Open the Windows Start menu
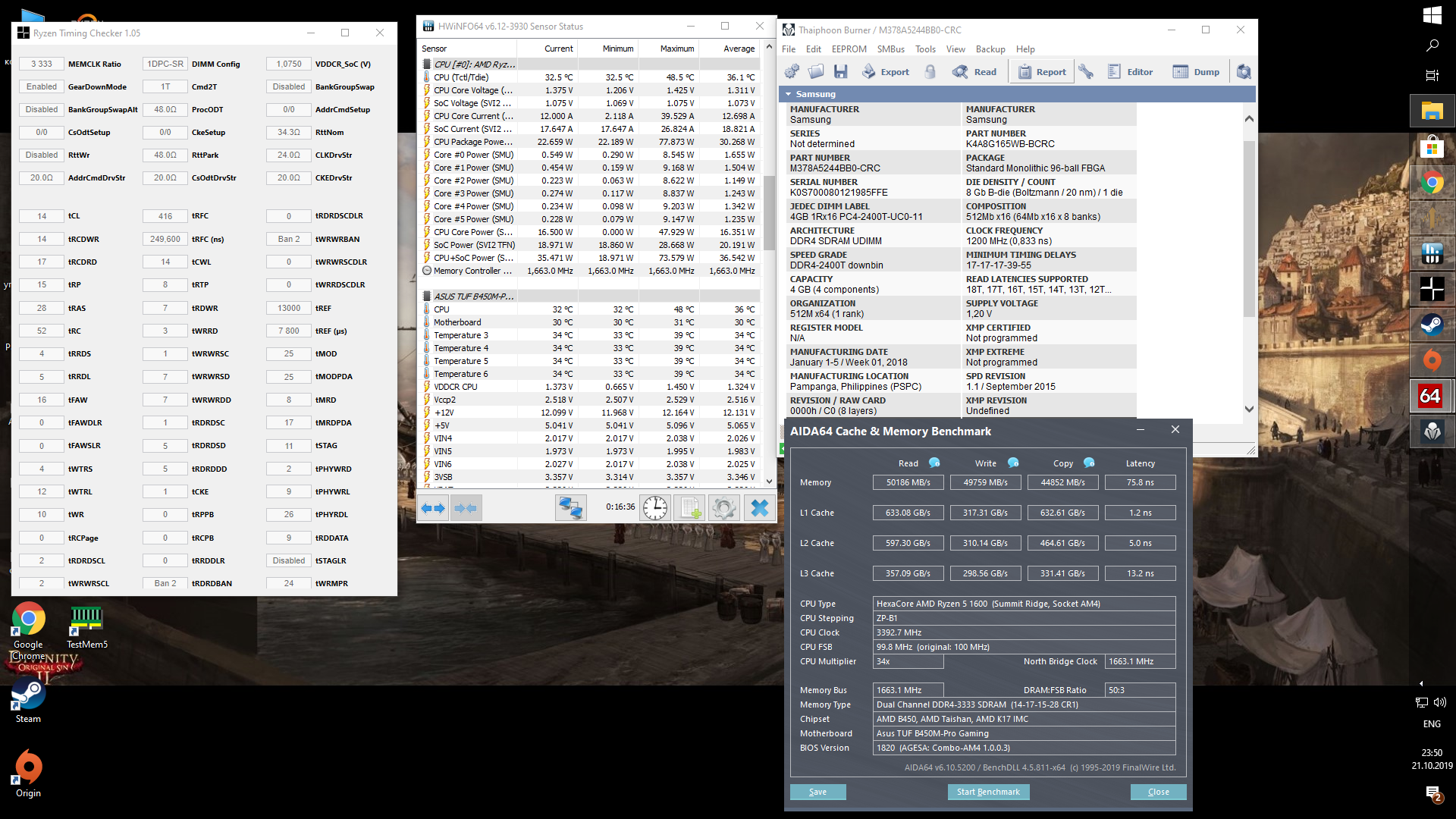This screenshot has width=1456, height=819. 1432,15
